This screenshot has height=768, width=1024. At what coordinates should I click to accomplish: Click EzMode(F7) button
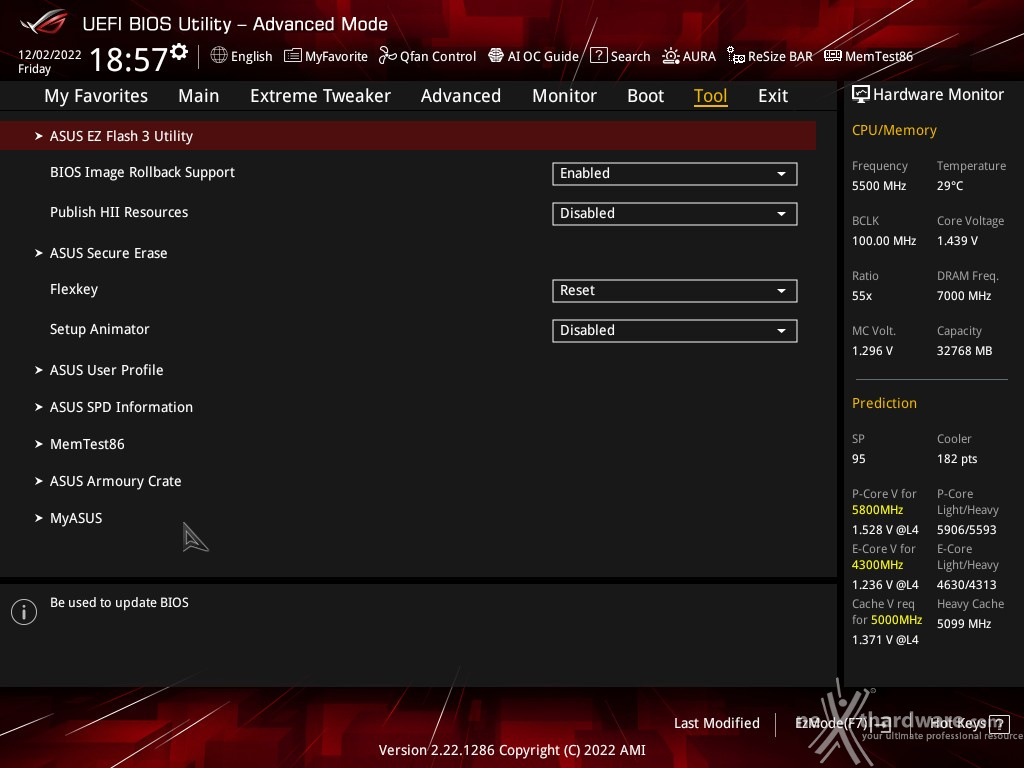842,724
